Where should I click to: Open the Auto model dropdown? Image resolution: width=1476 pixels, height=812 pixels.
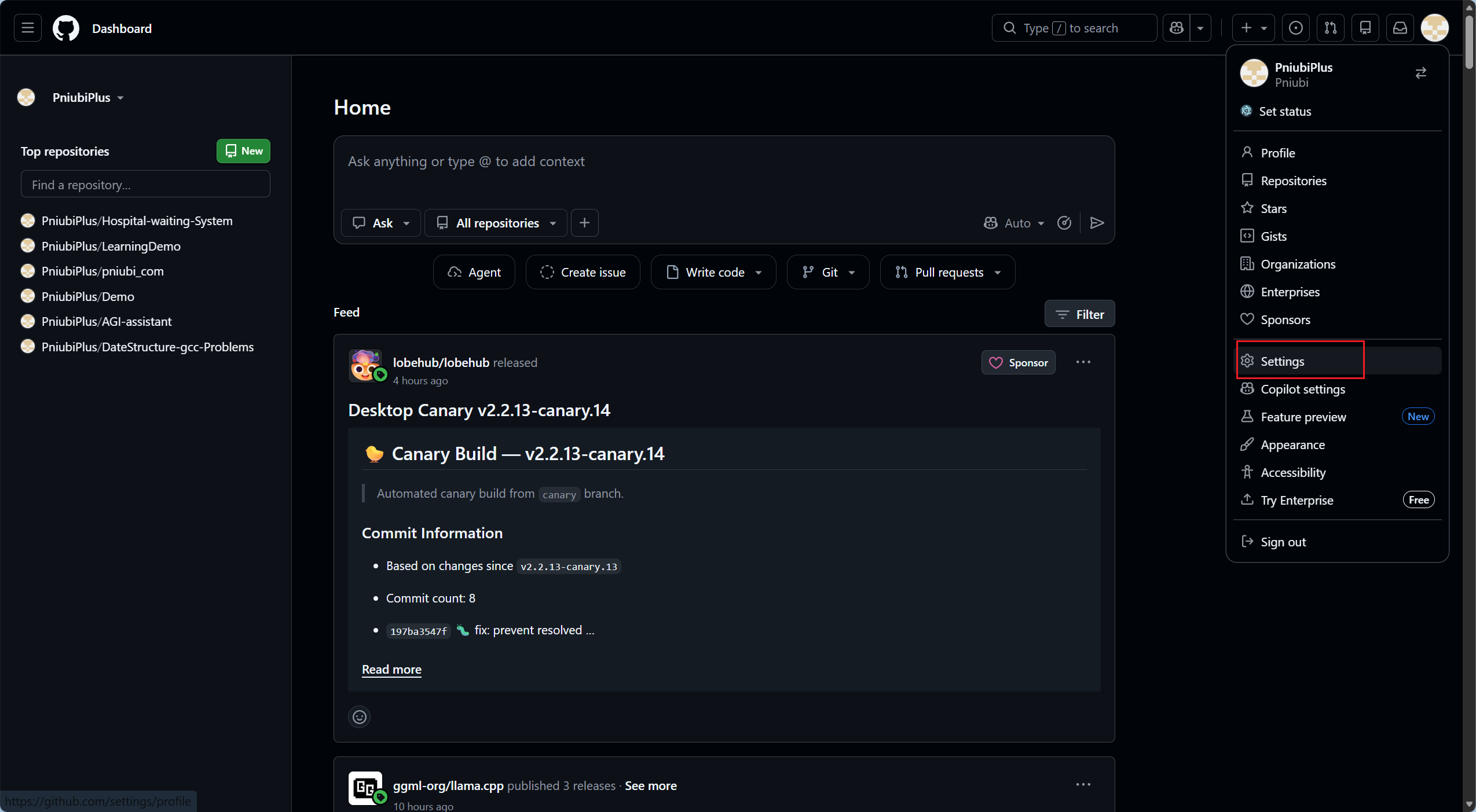pos(1014,223)
